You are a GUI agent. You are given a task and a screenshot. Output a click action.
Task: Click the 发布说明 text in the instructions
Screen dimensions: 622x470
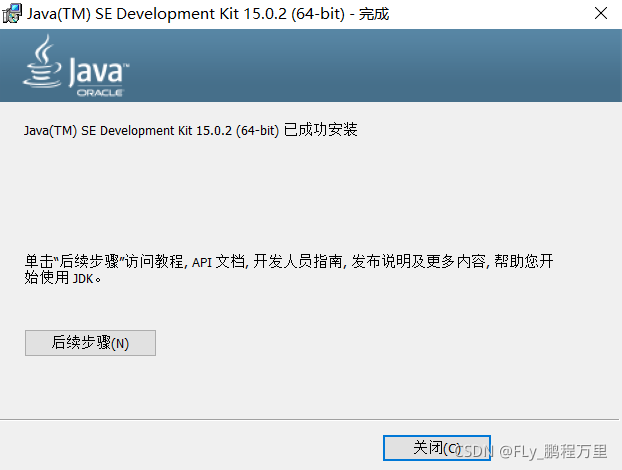(381, 262)
